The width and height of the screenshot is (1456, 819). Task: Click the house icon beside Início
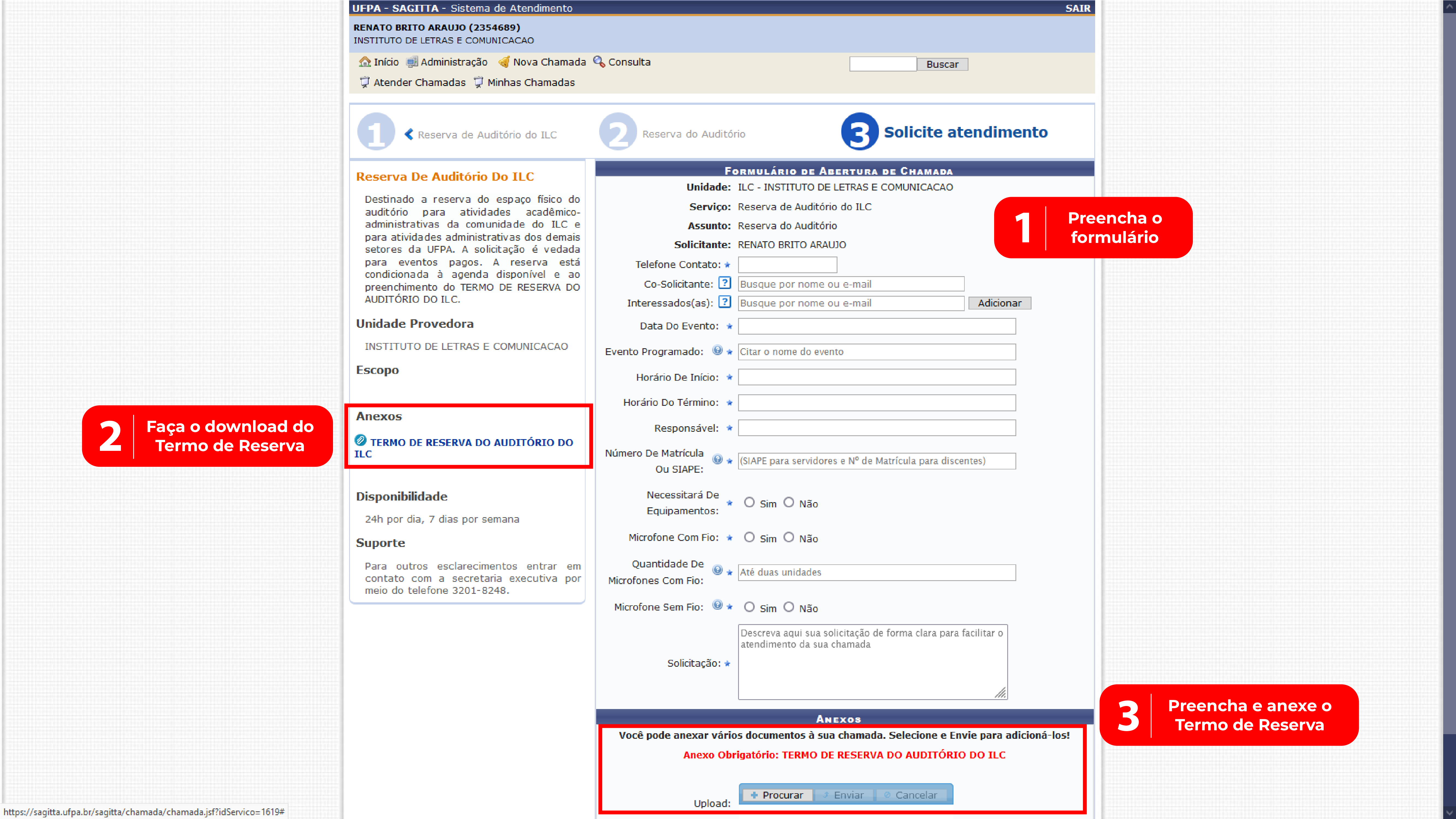pos(365,62)
